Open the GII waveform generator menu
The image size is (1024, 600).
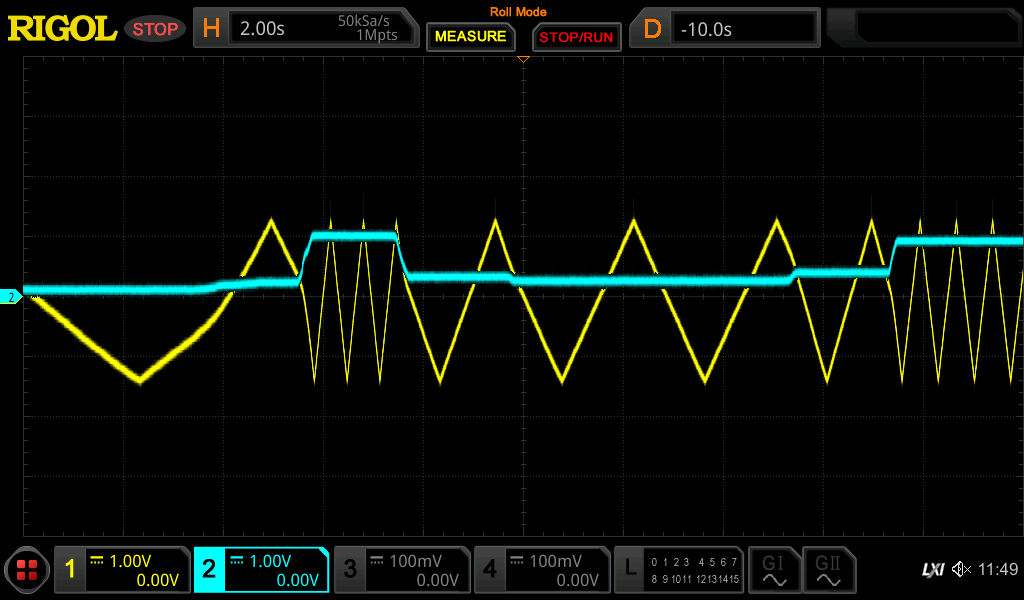831,569
